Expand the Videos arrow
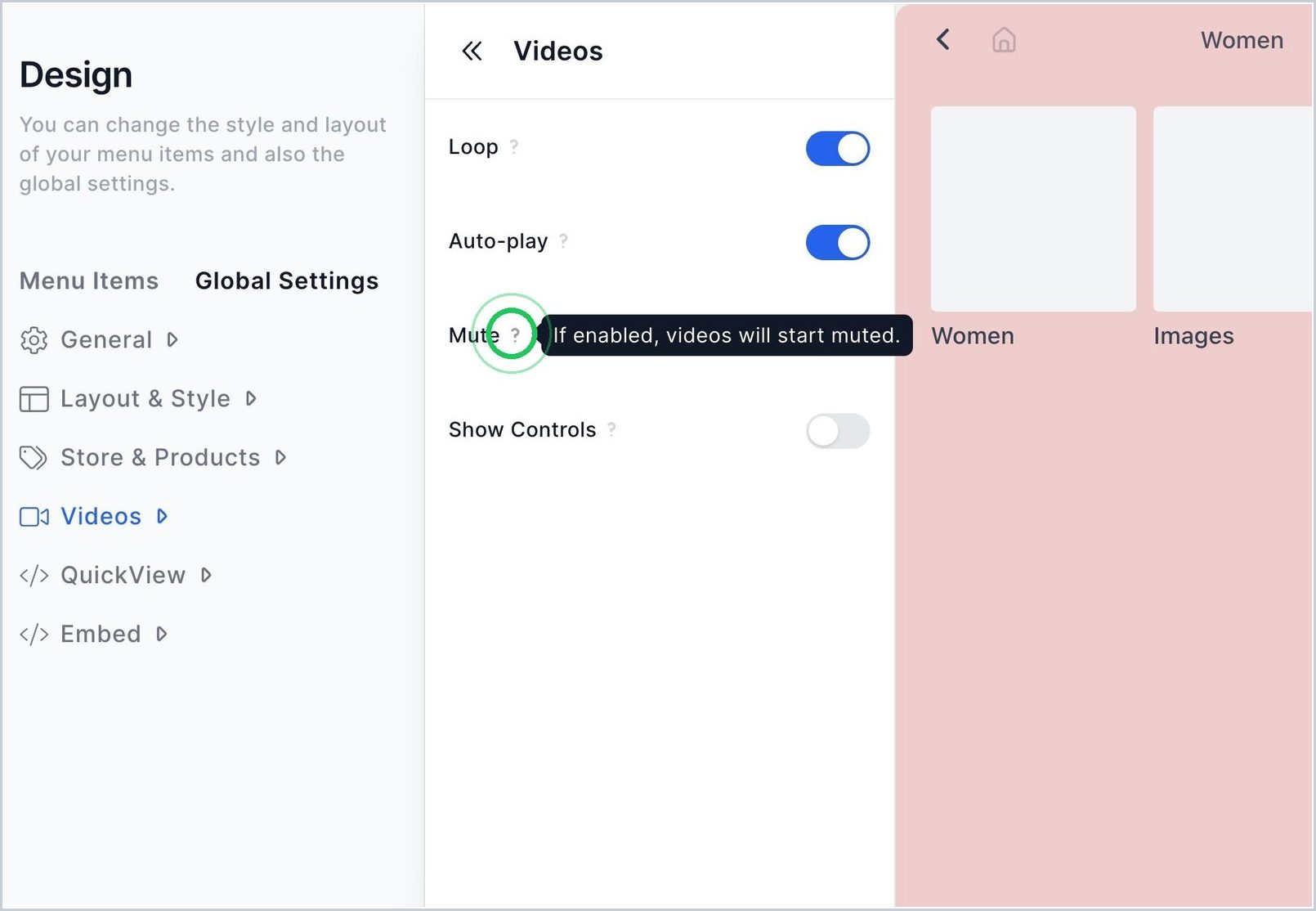 point(162,516)
